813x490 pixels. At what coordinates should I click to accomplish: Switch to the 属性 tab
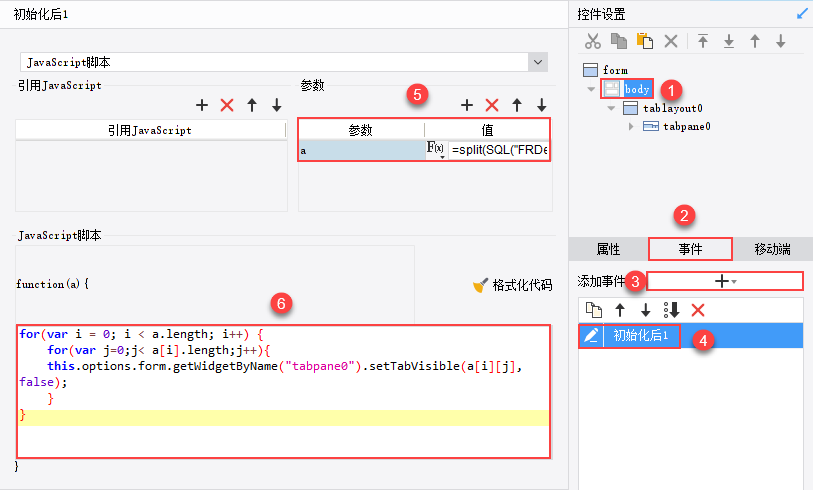[x=608, y=249]
